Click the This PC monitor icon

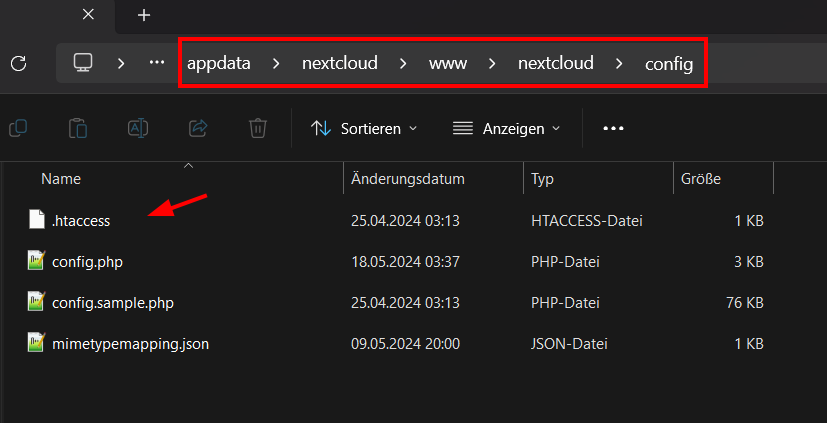(83, 63)
